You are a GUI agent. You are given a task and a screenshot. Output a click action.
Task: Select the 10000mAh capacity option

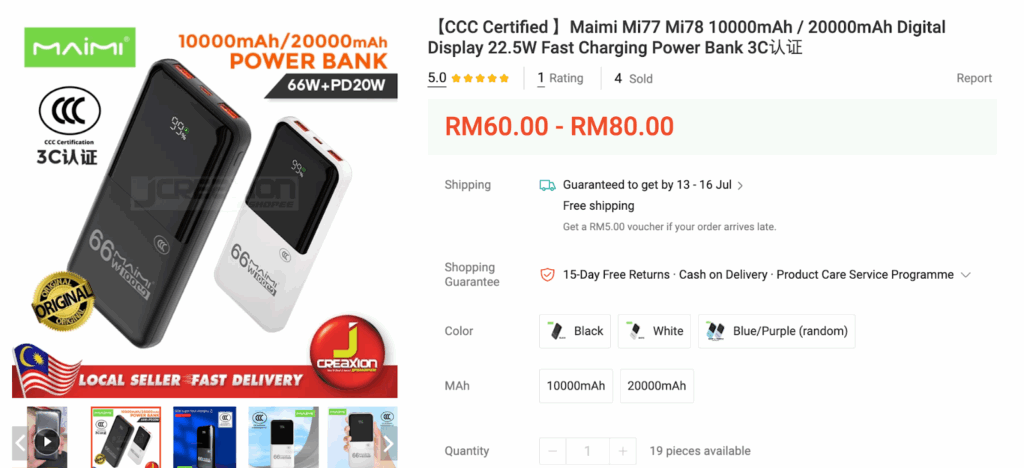point(575,386)
